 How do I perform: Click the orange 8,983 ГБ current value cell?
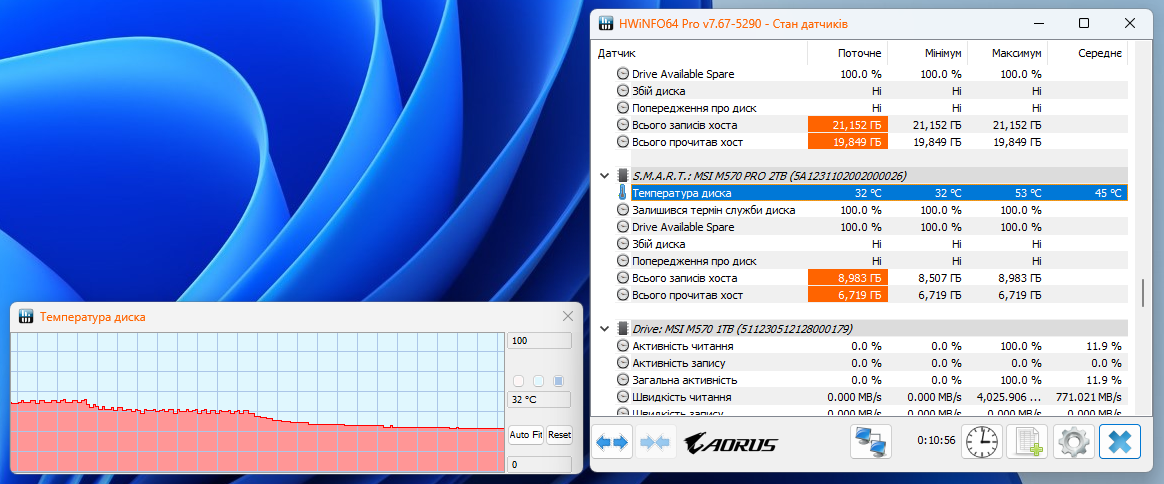(848, 278)
